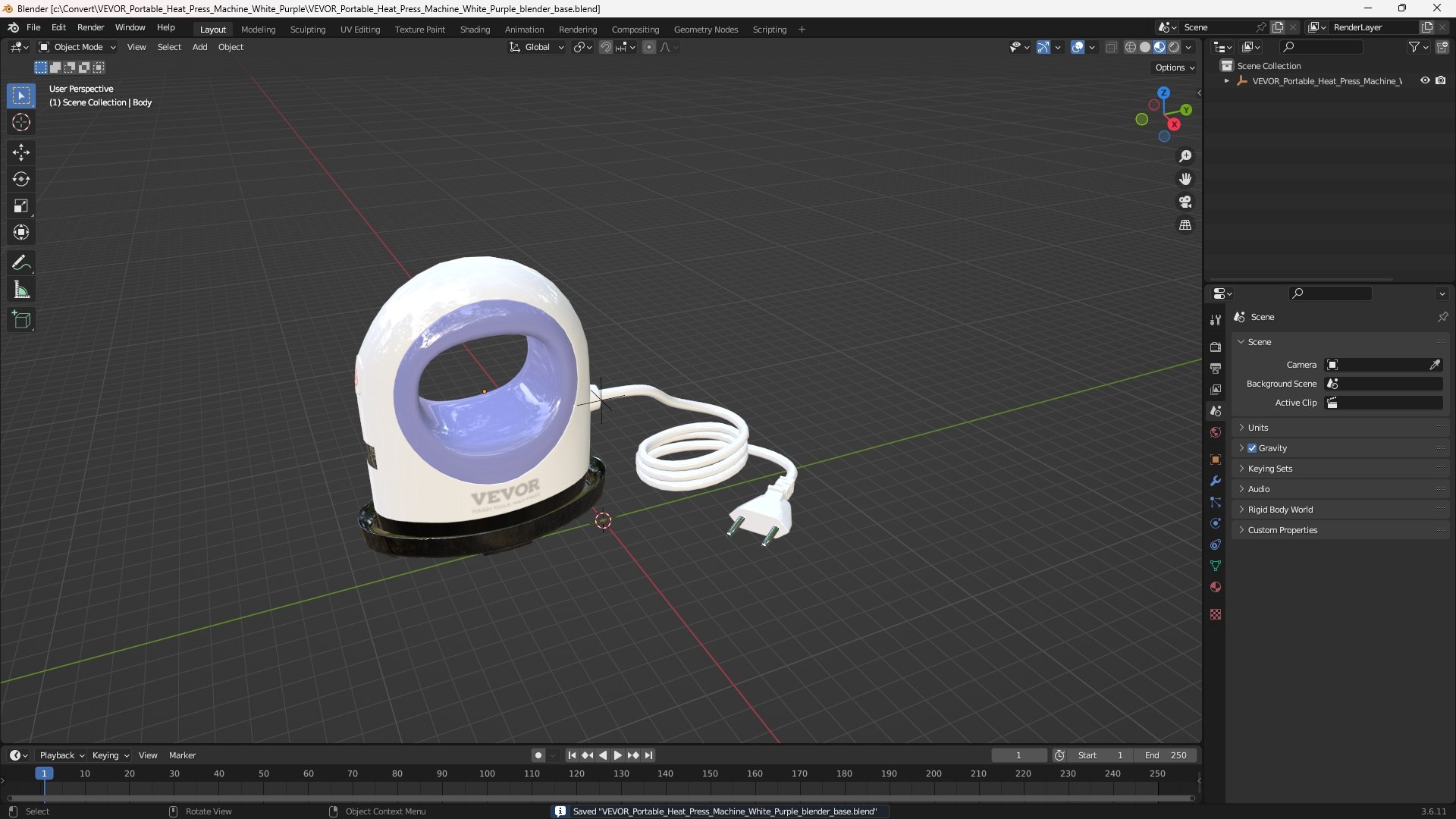The image size is (1456, 819).
Task: Switch to the Modeling workspace tab
Action: click(258, 30)
